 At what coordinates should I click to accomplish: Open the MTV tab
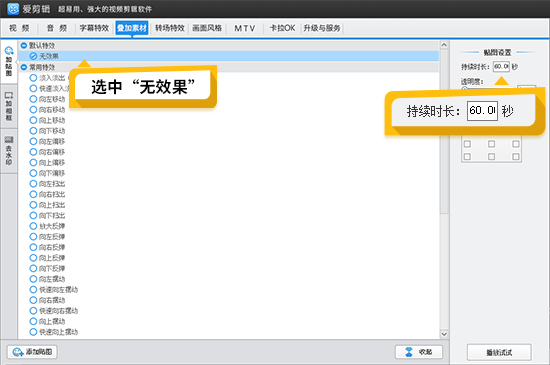(244, 28)
